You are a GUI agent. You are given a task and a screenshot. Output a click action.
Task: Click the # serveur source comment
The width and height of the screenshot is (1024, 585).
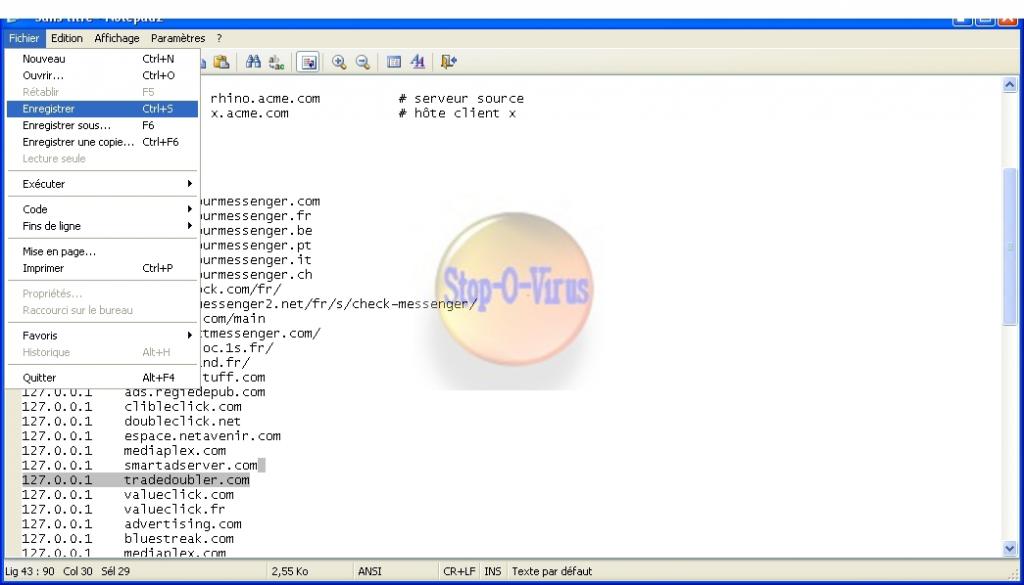[x=461, y=99]
